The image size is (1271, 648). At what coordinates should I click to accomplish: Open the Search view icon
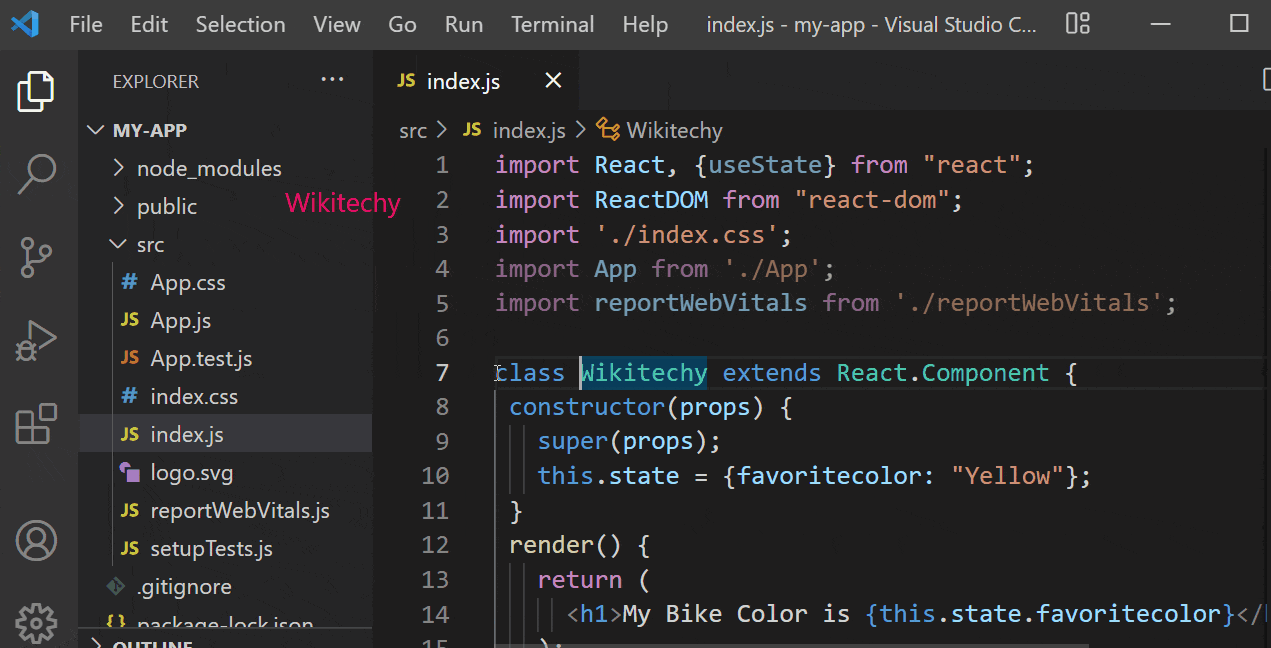[37, 174]
